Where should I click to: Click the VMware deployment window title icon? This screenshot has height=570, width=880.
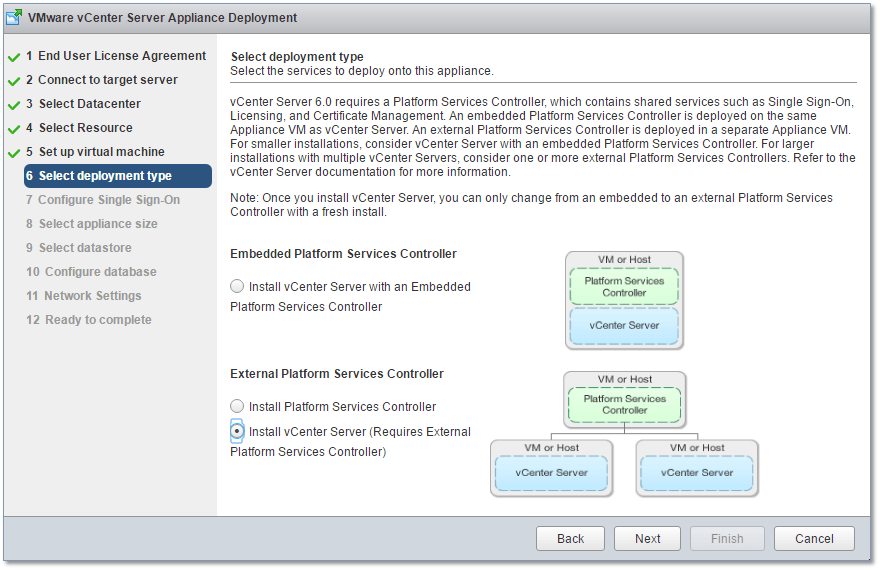pyautogui.click(x=14, y=17)
